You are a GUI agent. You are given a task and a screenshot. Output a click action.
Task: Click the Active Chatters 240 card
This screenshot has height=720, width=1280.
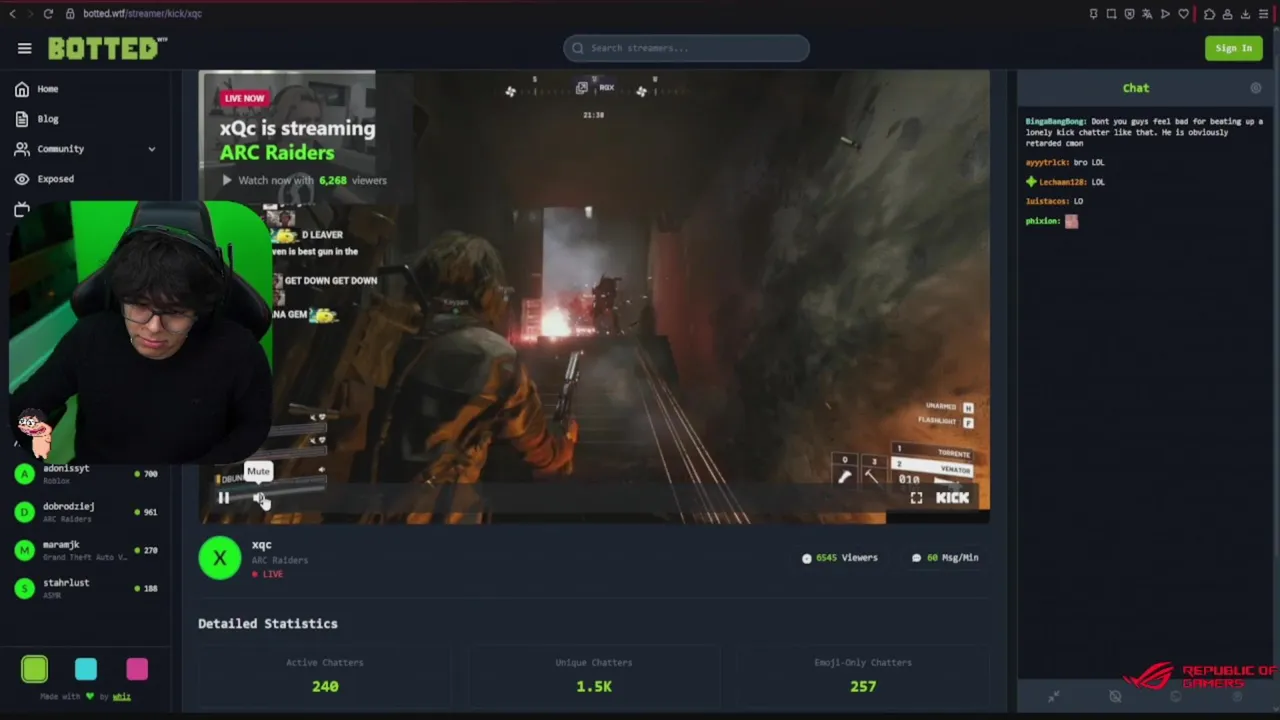[325, 676]
